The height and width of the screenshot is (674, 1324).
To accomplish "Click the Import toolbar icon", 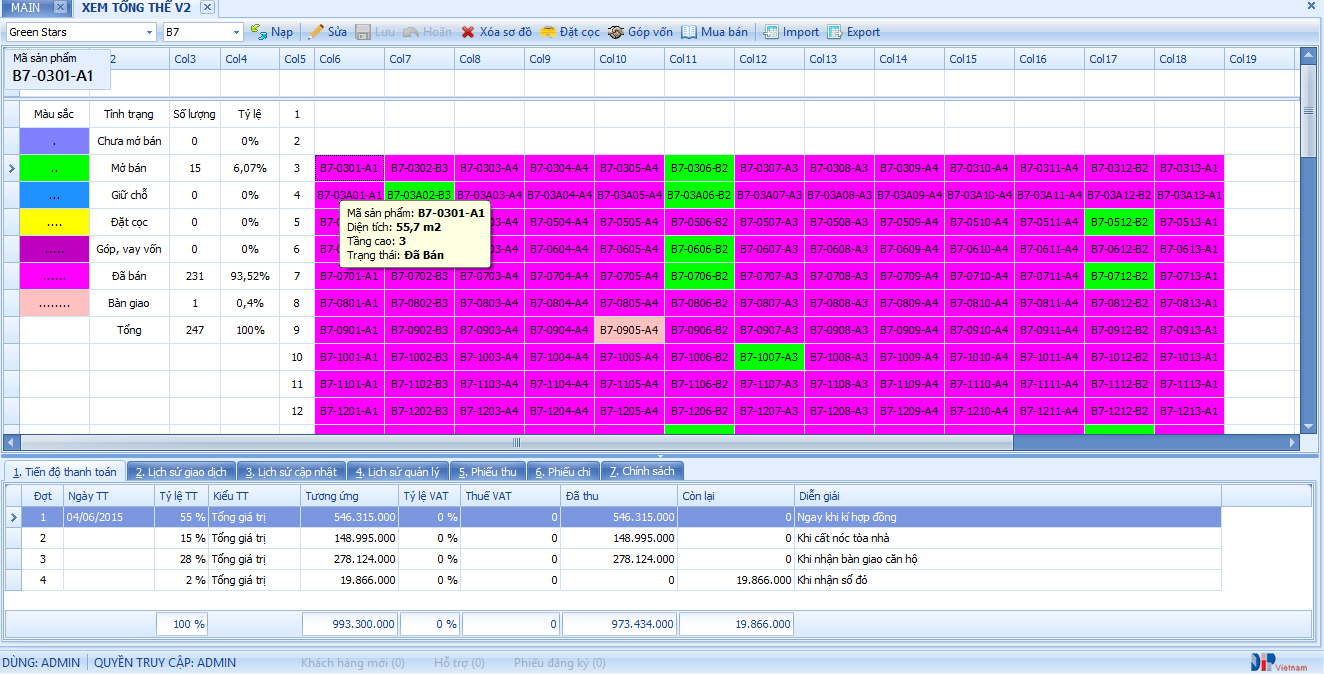I will click(x=771, y=32).
